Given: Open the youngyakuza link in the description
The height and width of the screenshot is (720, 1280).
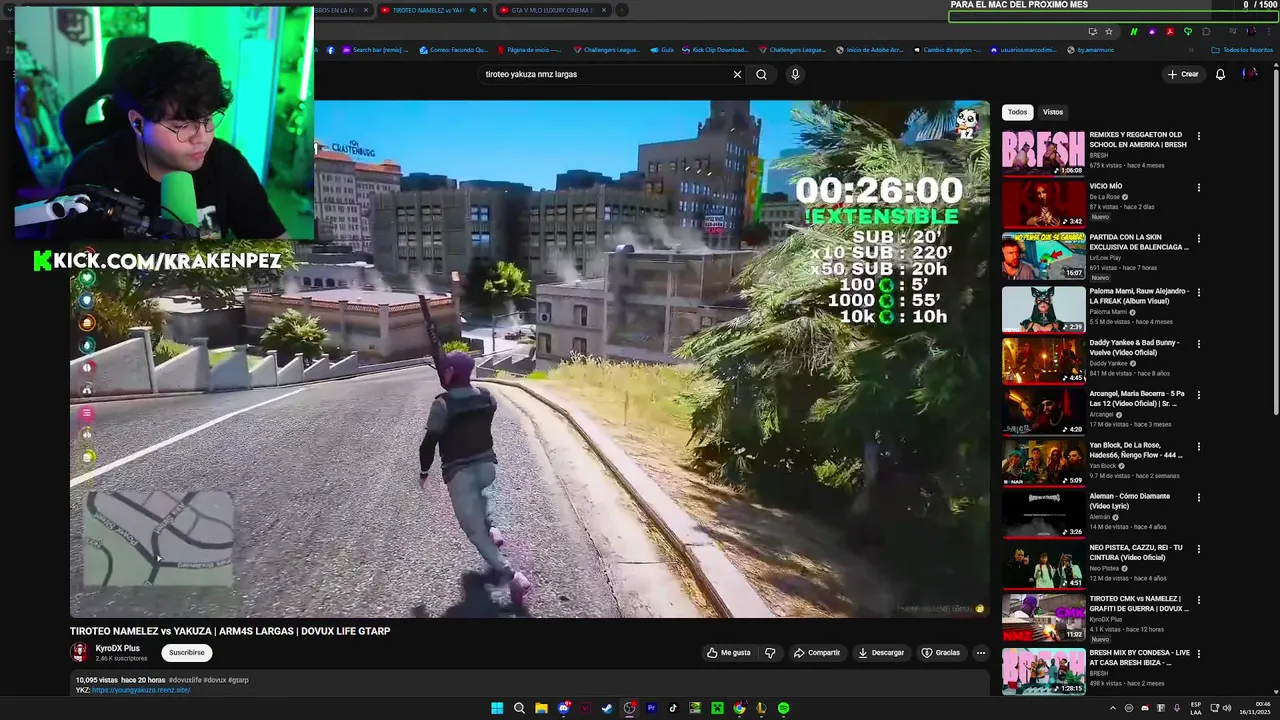Looking at the screenshot, I should (141, 690).
